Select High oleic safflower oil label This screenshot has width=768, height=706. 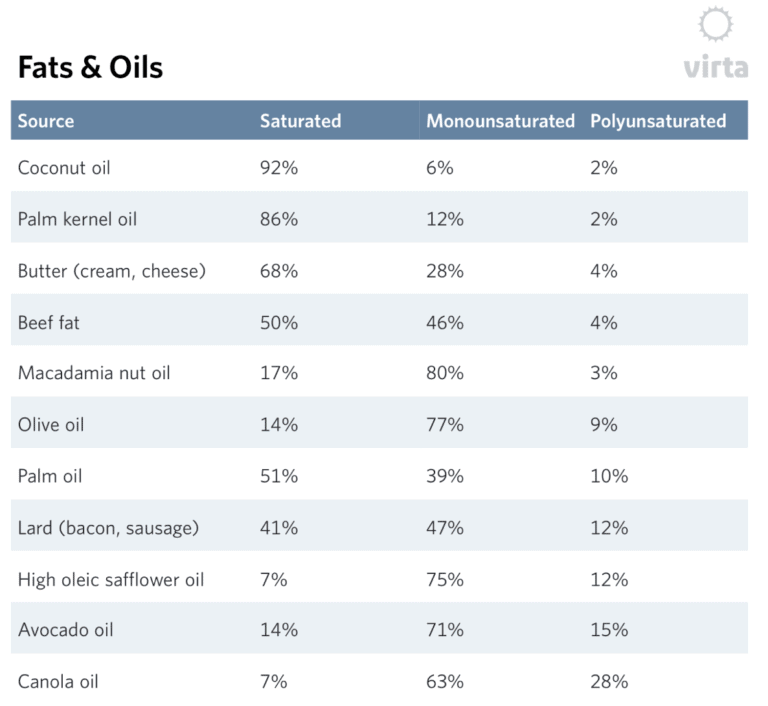click(111, 579)
